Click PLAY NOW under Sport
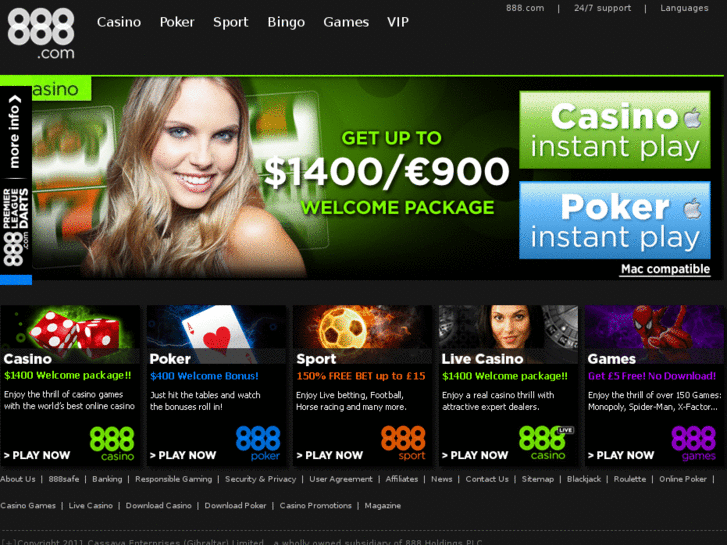 [x=330, y=455]
